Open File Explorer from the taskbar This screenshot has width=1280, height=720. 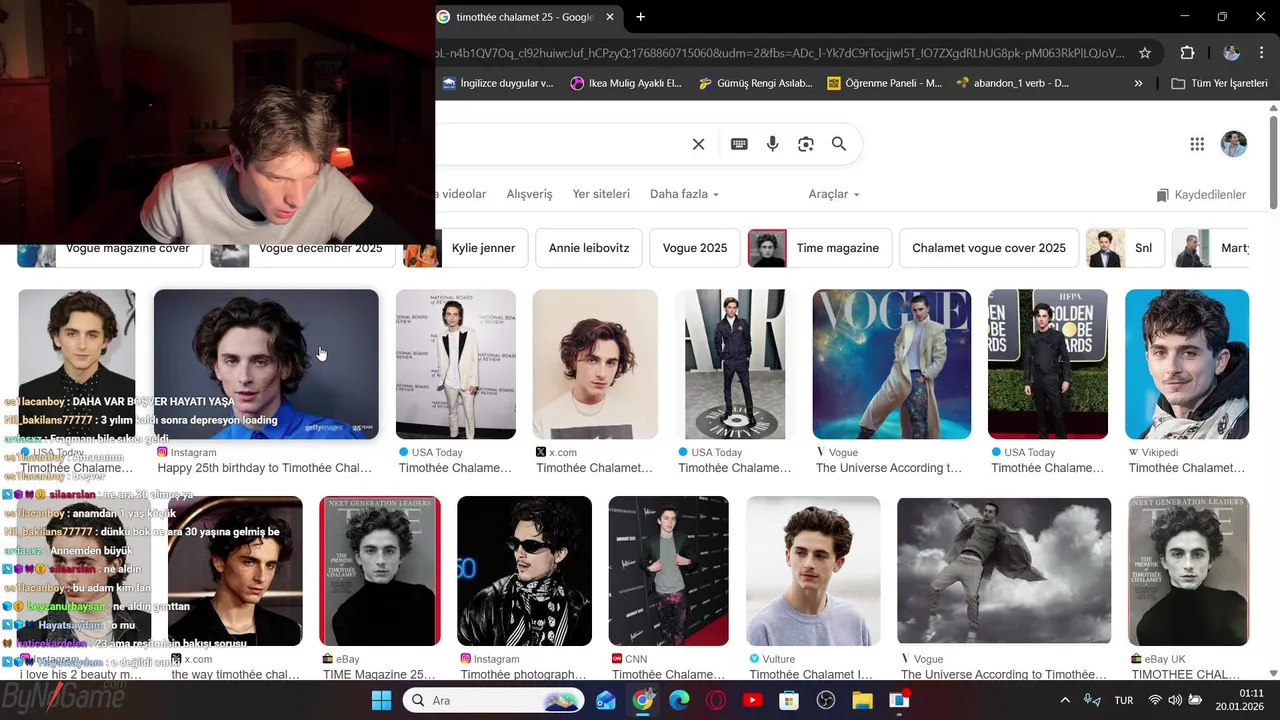click(x=862, y=700)
